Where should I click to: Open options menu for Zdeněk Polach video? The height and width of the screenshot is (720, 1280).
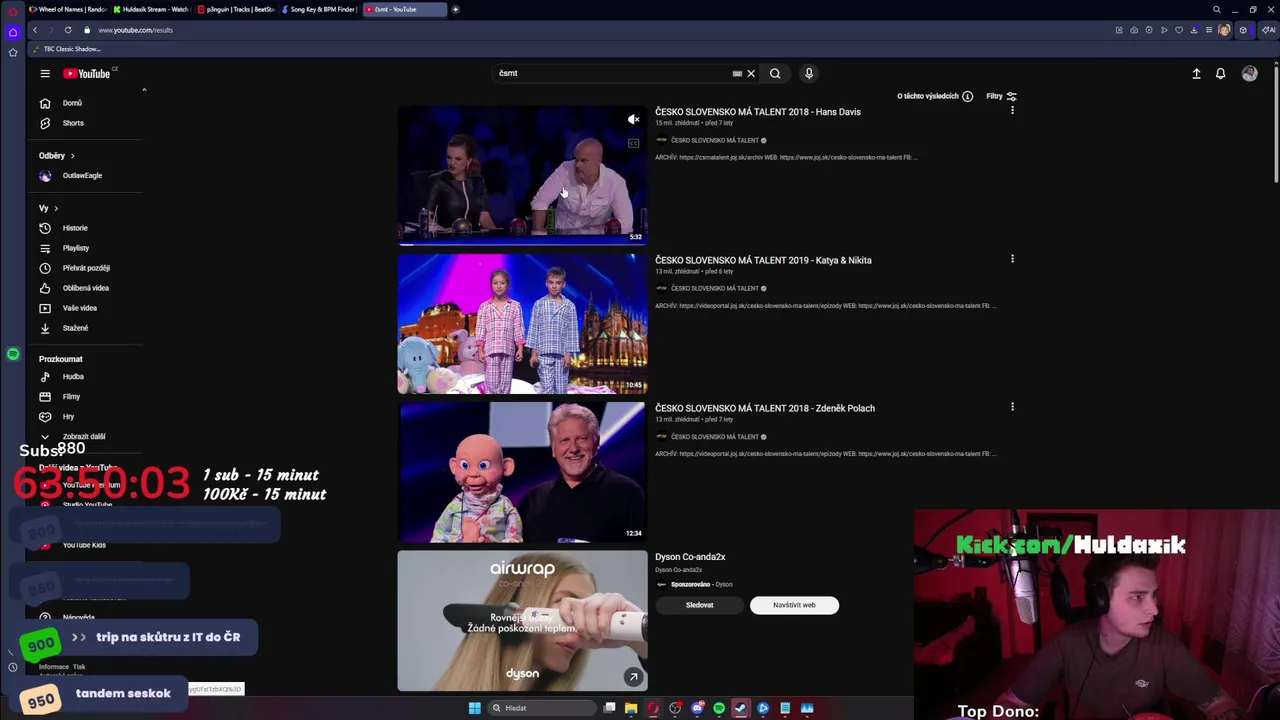click(x=1012, y=407)
